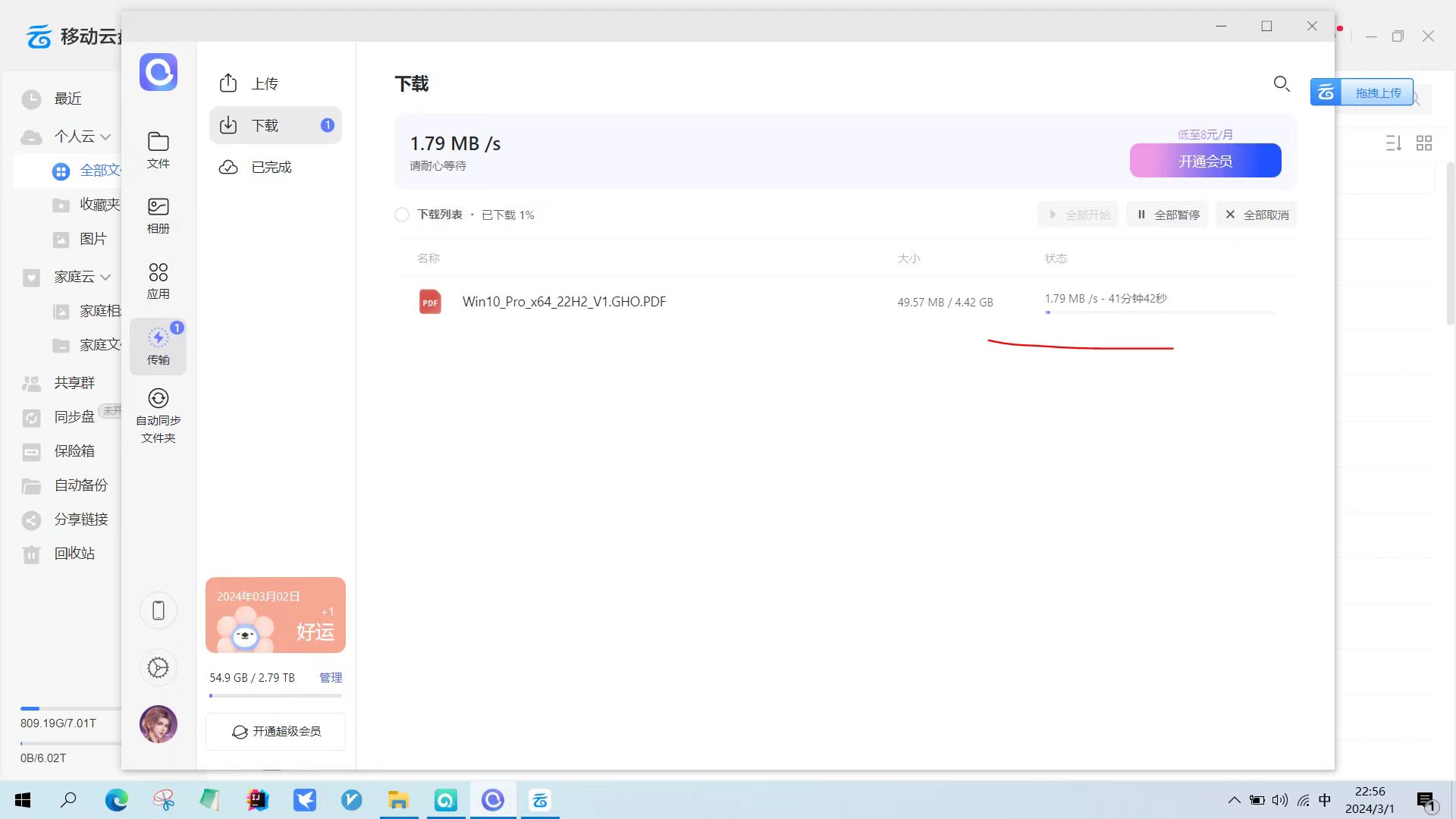Open the notification center icon
The height and width of the screenshot is (819, 1456).
[1426, 801]
